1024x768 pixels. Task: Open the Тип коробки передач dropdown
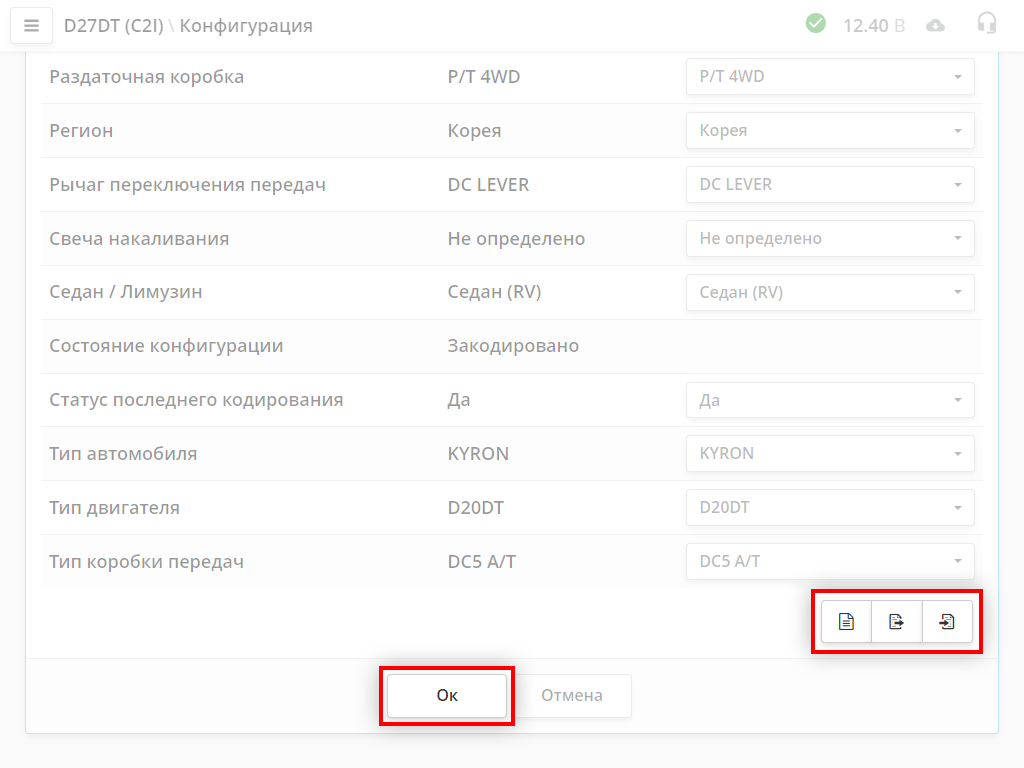click(830, 562)
